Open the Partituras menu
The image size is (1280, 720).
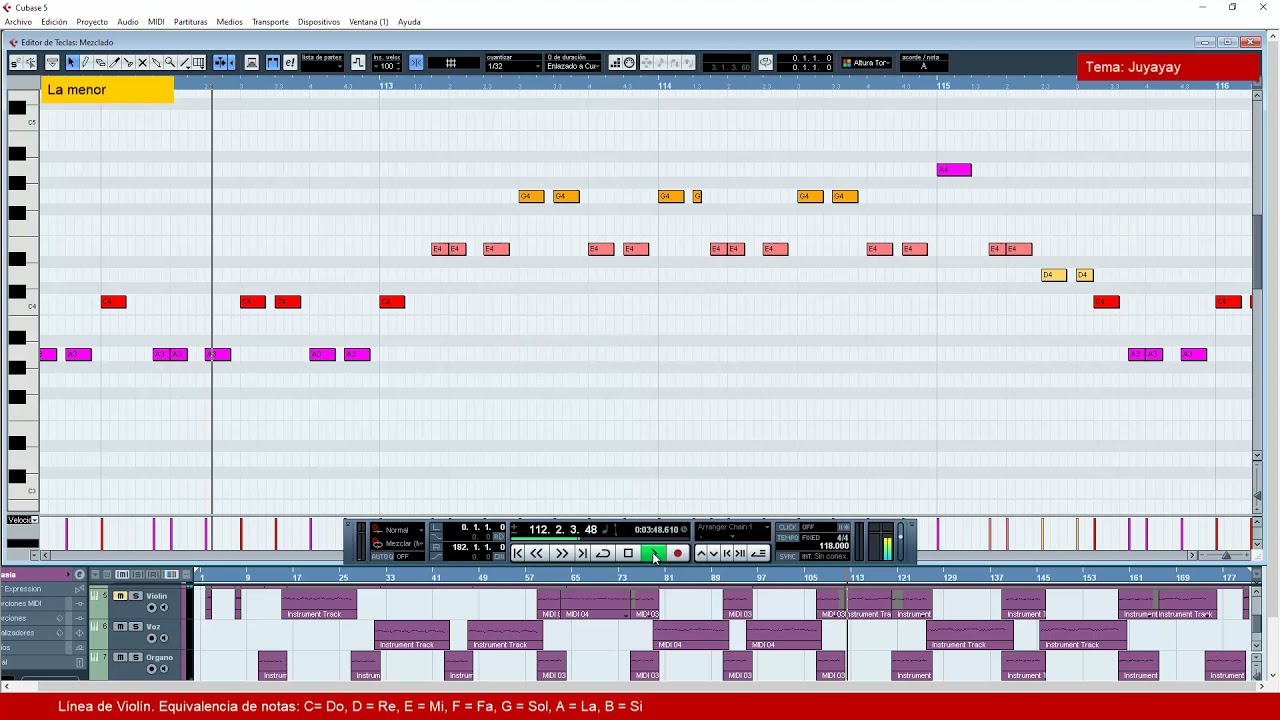[x=190, y=22]
